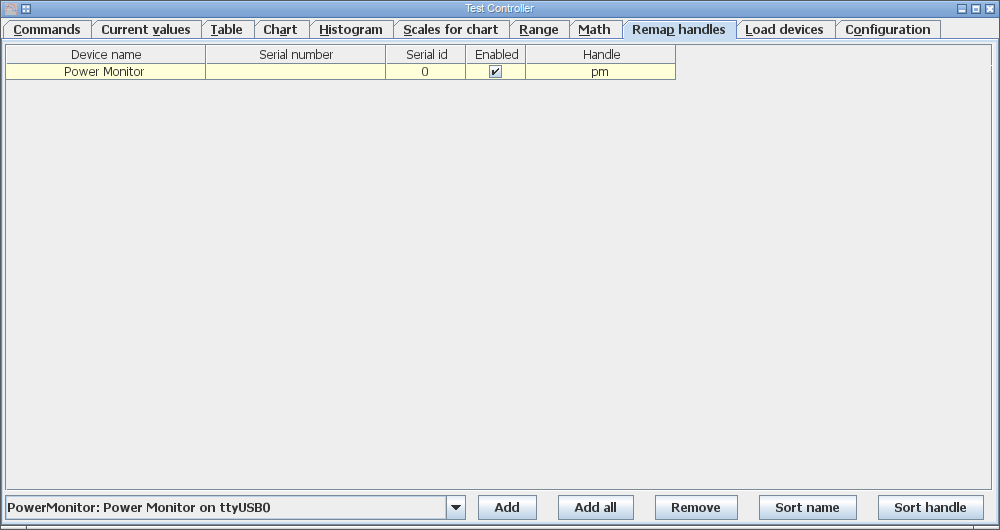Viewport: 1000px width, 530px height.
Task: Click the PowerMonitor on ttyUSB0 combo box text
Action: pos(139,508)
